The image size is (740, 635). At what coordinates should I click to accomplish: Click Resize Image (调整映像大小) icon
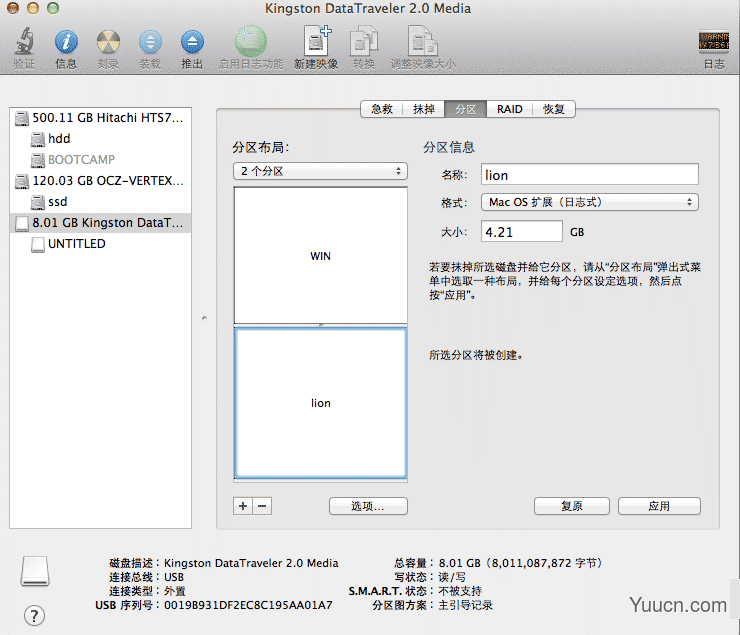tap(423, 42)
